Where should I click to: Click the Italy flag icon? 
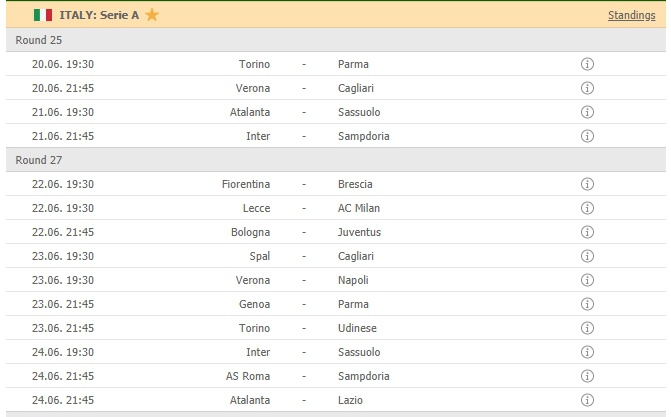pos(43,15)
